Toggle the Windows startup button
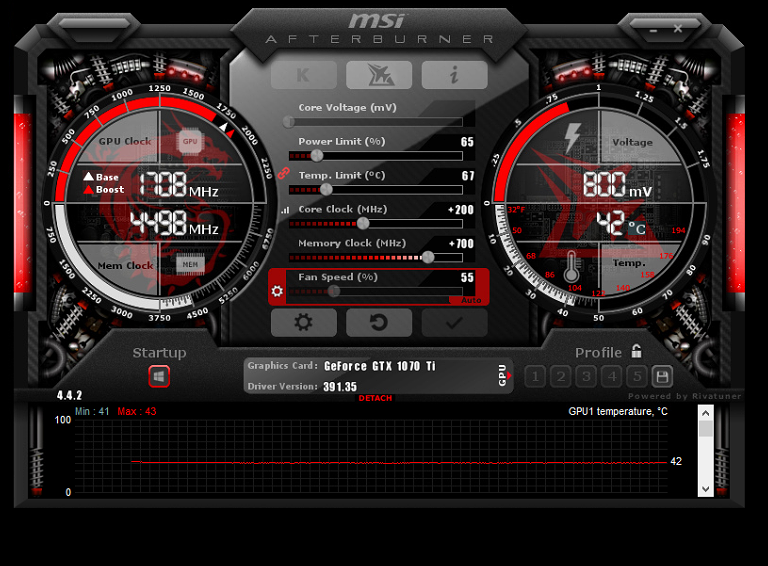768x566 pixels. [x=159, y=377]
